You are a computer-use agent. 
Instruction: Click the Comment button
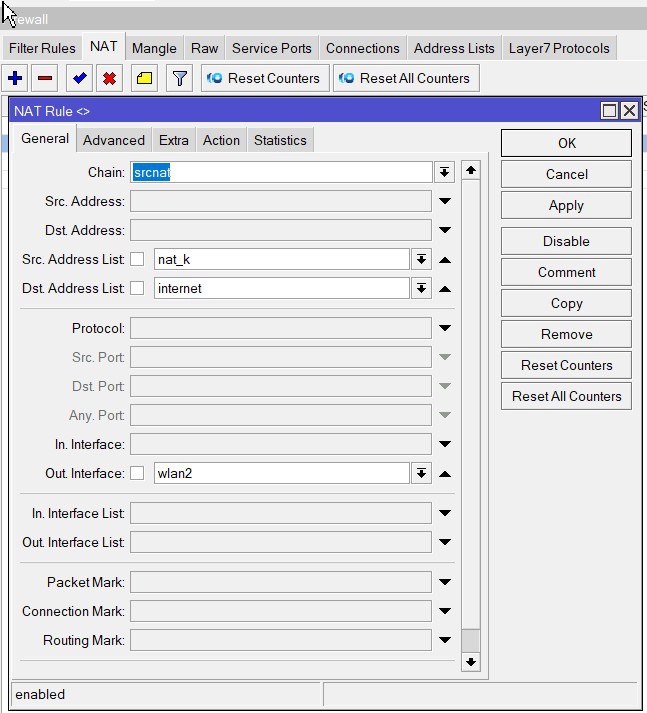[566, 272]
